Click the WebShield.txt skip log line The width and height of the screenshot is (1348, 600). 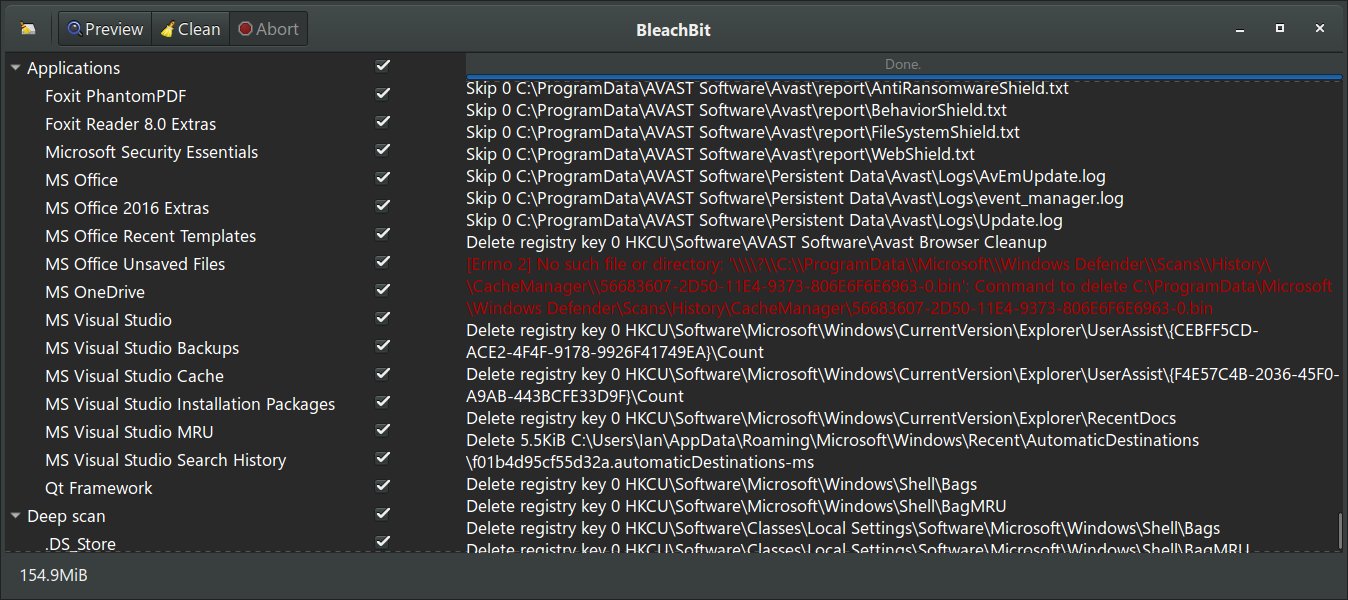[x=720, y=154]
